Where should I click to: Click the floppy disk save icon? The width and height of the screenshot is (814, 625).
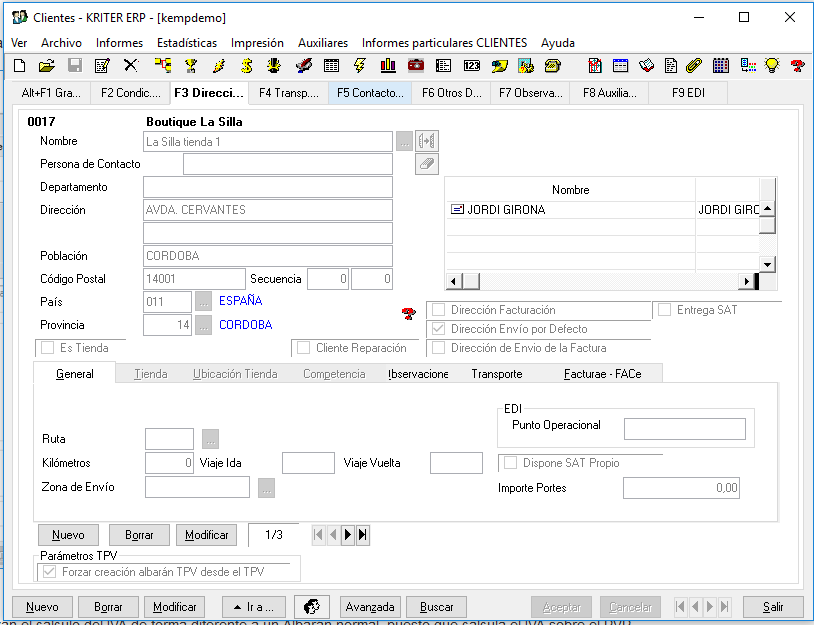[x=75, y=65]
